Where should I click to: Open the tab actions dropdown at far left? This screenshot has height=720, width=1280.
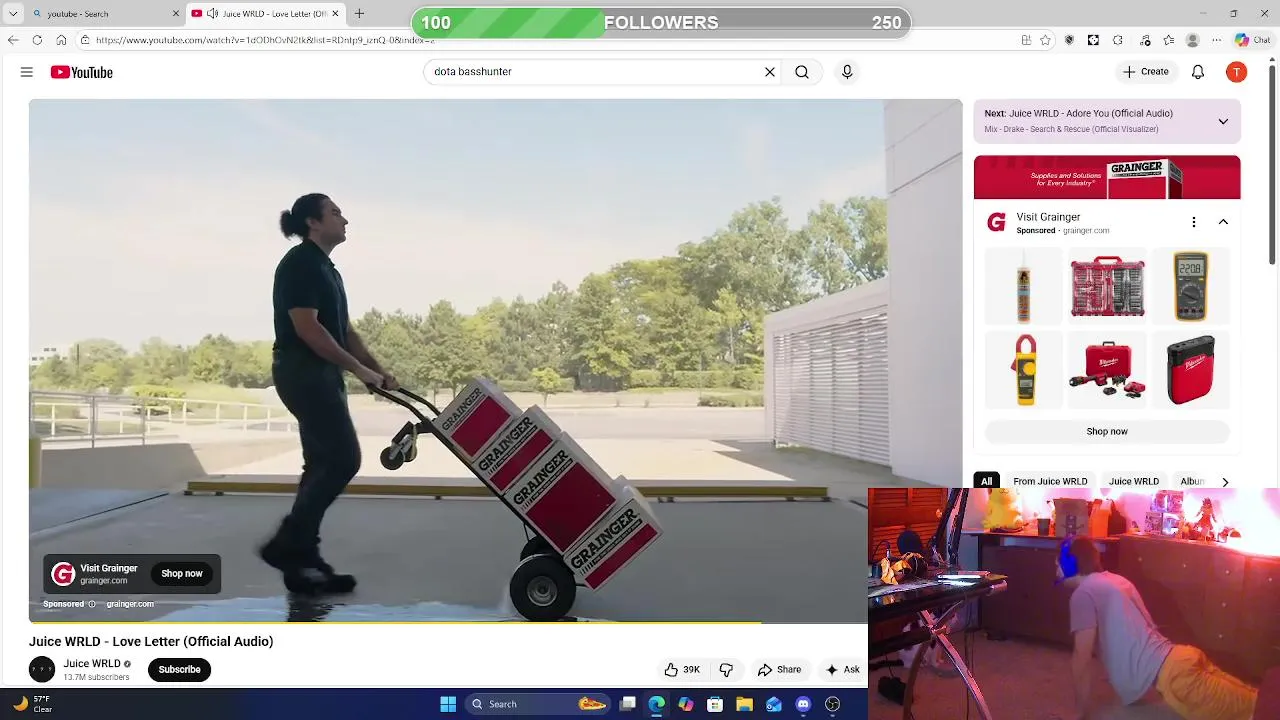pyautogui.click(x=13, y=14)
